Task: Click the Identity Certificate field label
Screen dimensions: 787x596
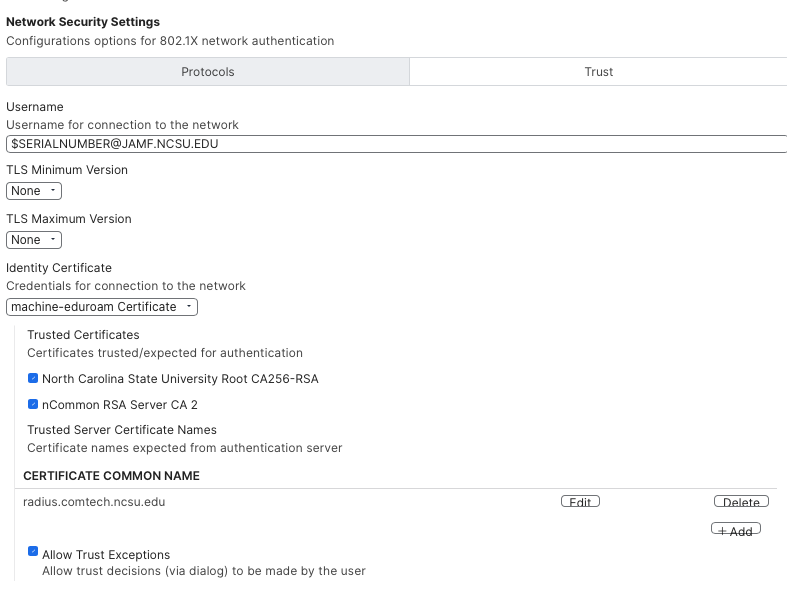Action: pos(59,268)
